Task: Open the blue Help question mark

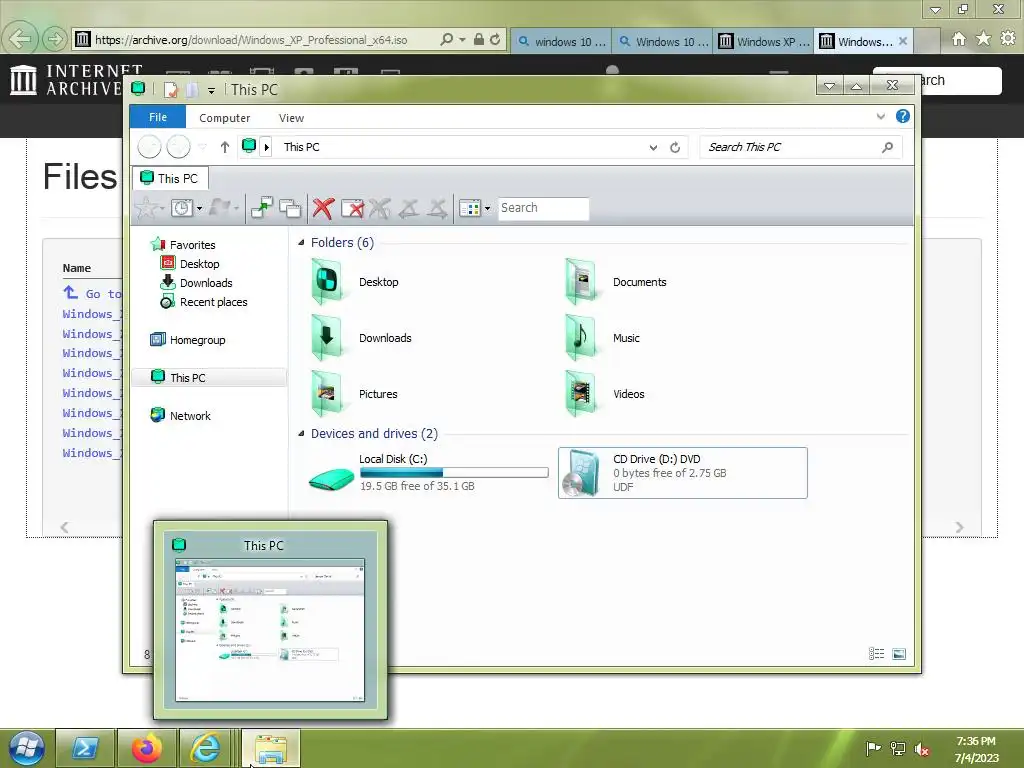Action: click(x=903, y=116)
